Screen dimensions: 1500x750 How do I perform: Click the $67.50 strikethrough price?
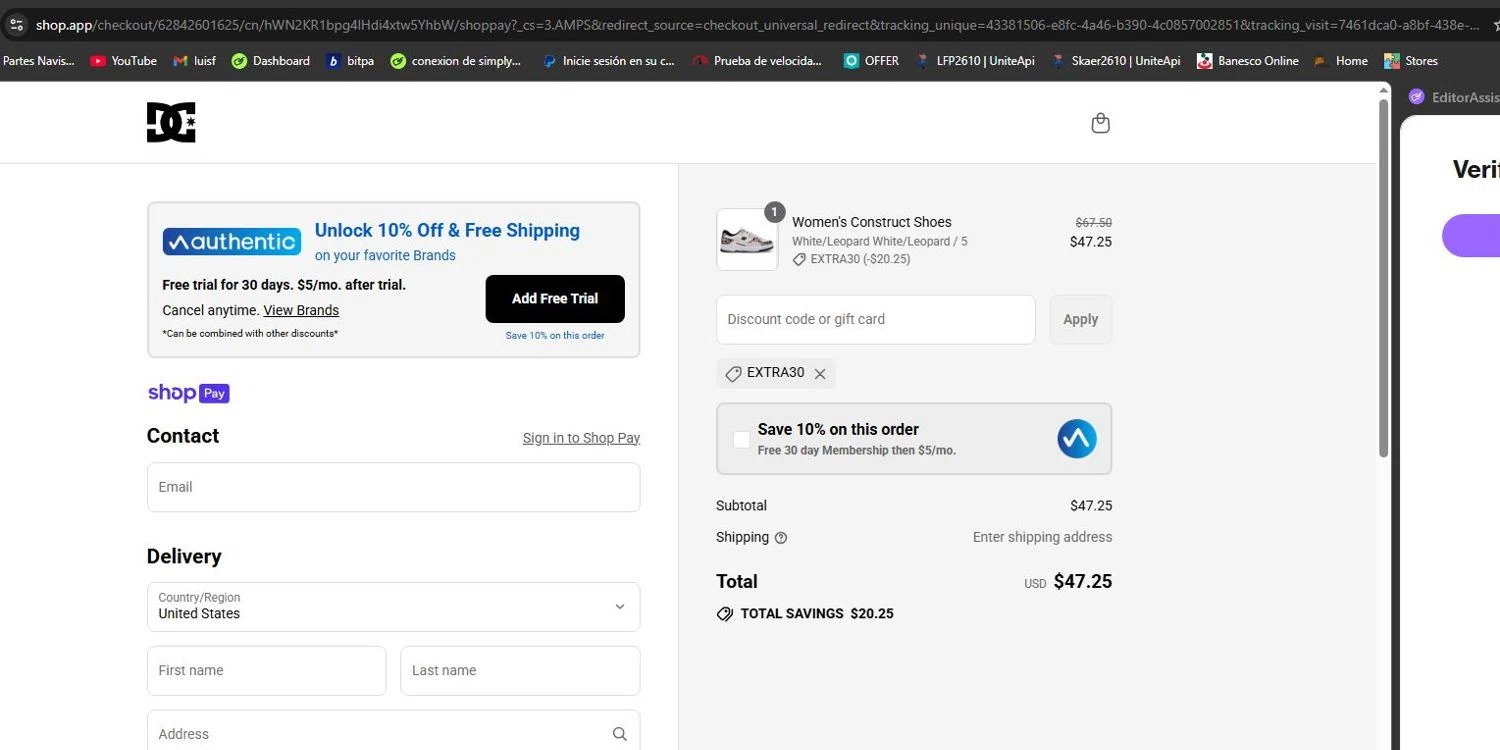coord(1093,223)
